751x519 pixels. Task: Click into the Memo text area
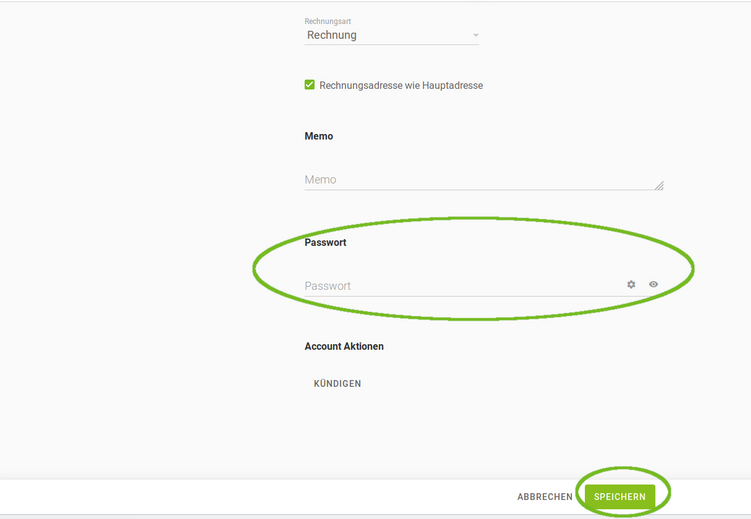point(484,180)
